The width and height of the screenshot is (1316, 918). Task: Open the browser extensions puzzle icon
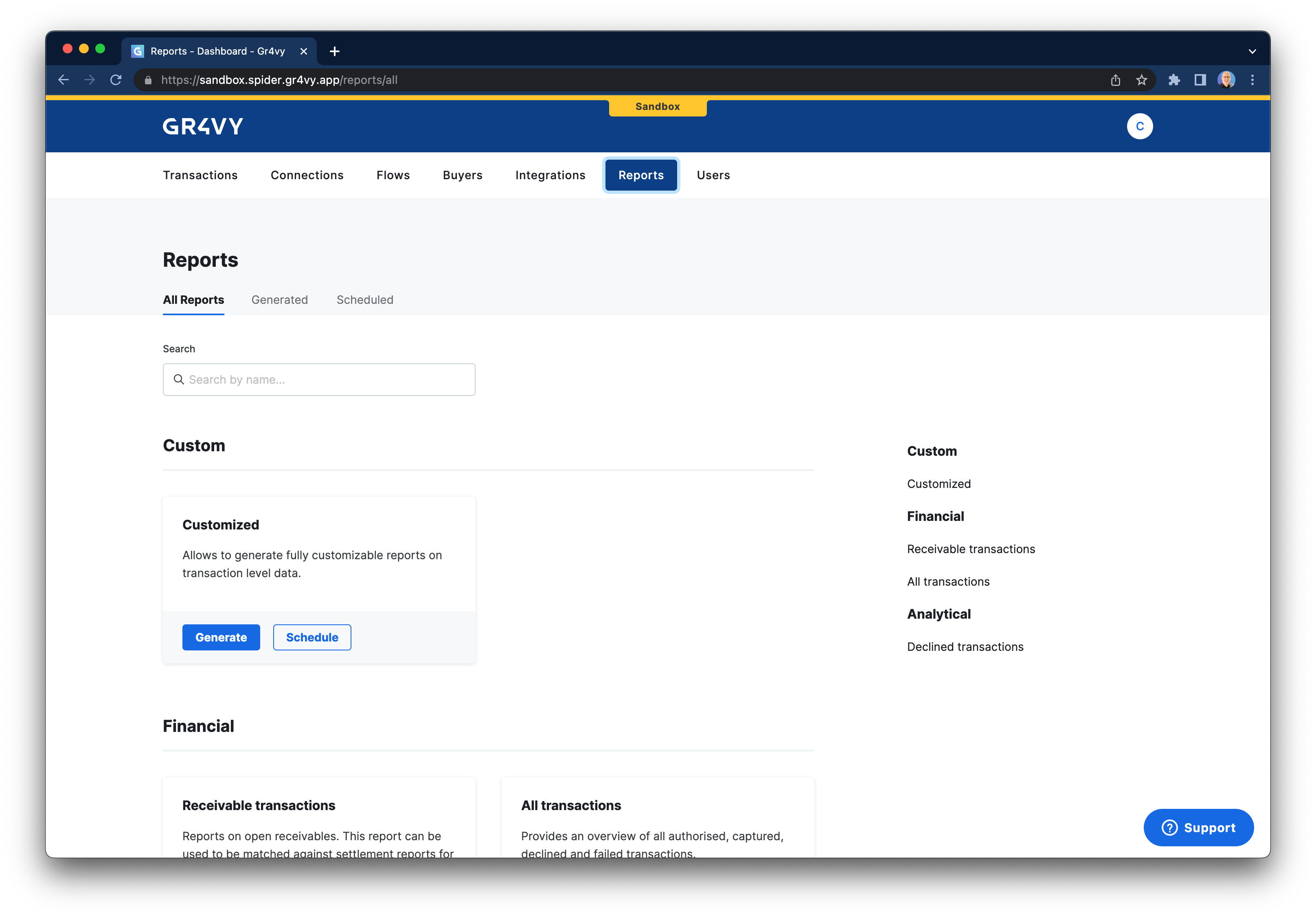(1174, 80)
